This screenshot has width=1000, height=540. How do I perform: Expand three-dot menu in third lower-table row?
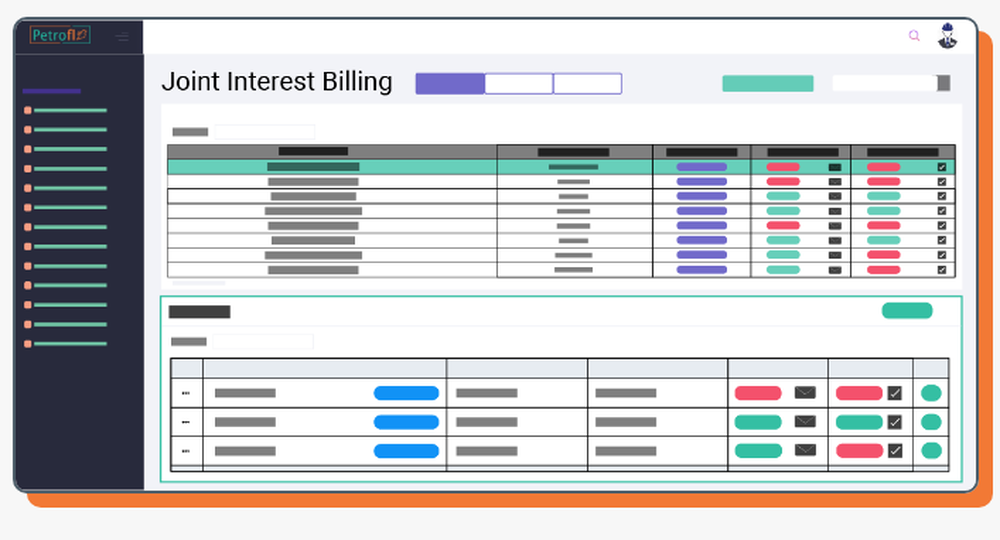point(186,451)
